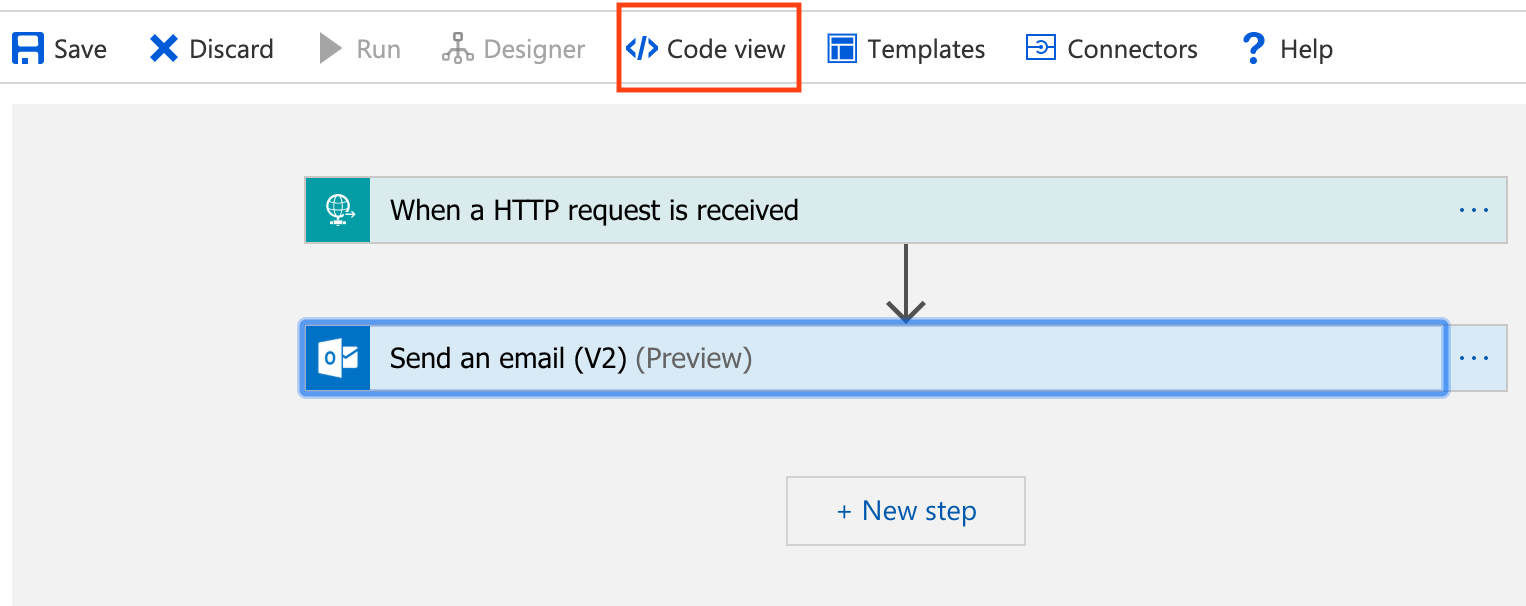Open the Connectors label in toolbar
This screenshot has width=1526, height=606.
tap(1132, 49)
